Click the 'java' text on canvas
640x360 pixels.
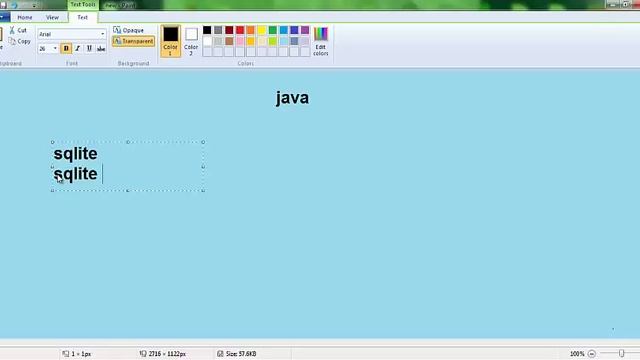click(292, 98)
